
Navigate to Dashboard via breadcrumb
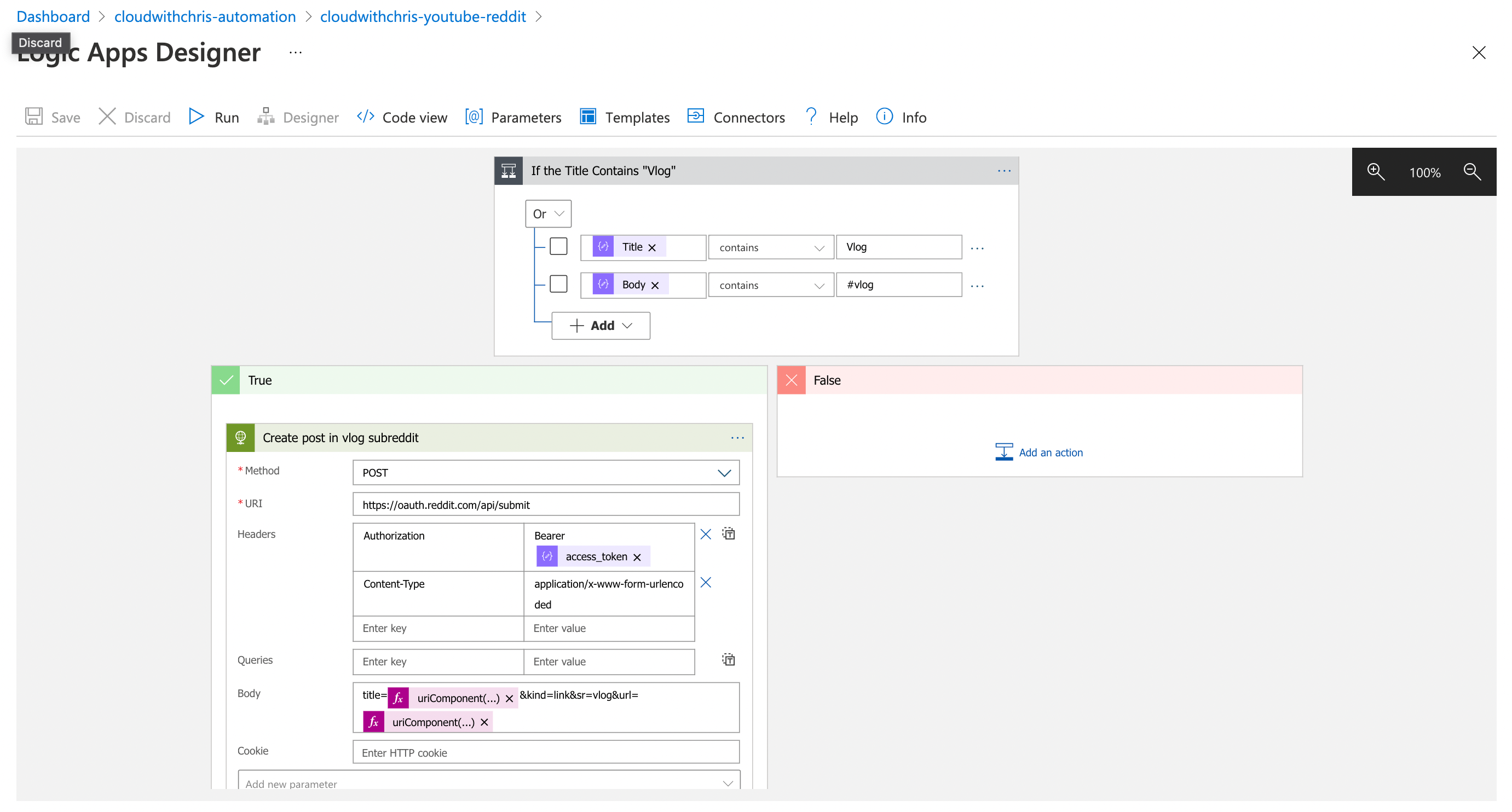[53, 16]
